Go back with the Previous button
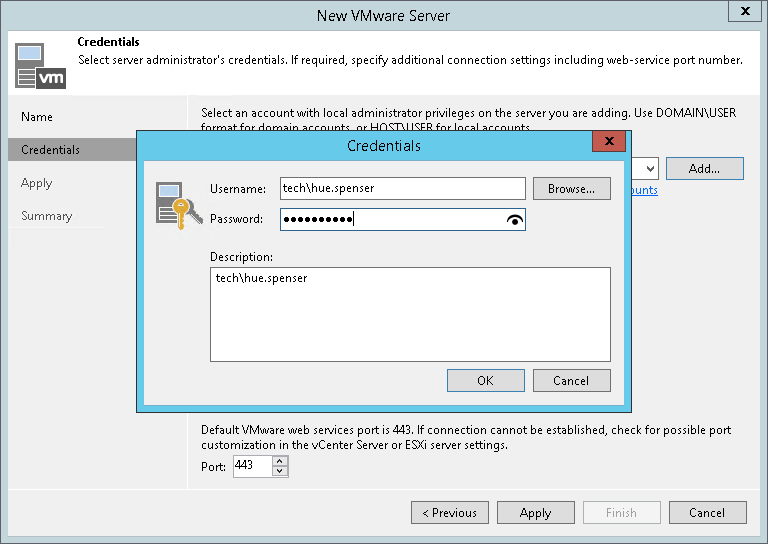This screenshot has width=768, height=544. pyautogui.click(x=450, y=513)
